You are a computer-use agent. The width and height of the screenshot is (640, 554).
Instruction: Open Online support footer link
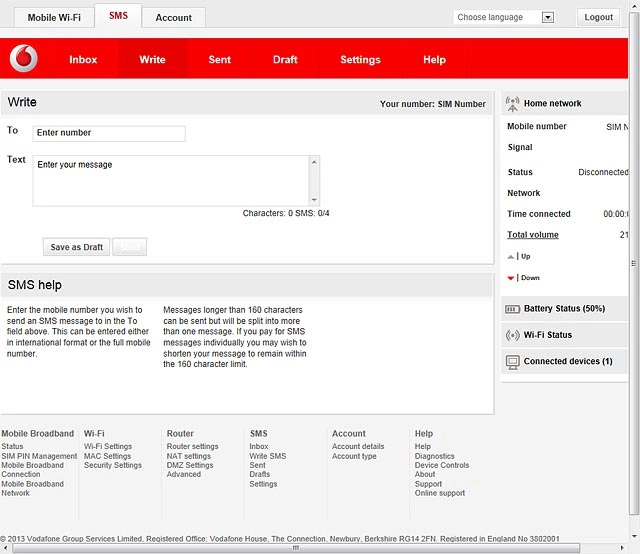(440, 493)
